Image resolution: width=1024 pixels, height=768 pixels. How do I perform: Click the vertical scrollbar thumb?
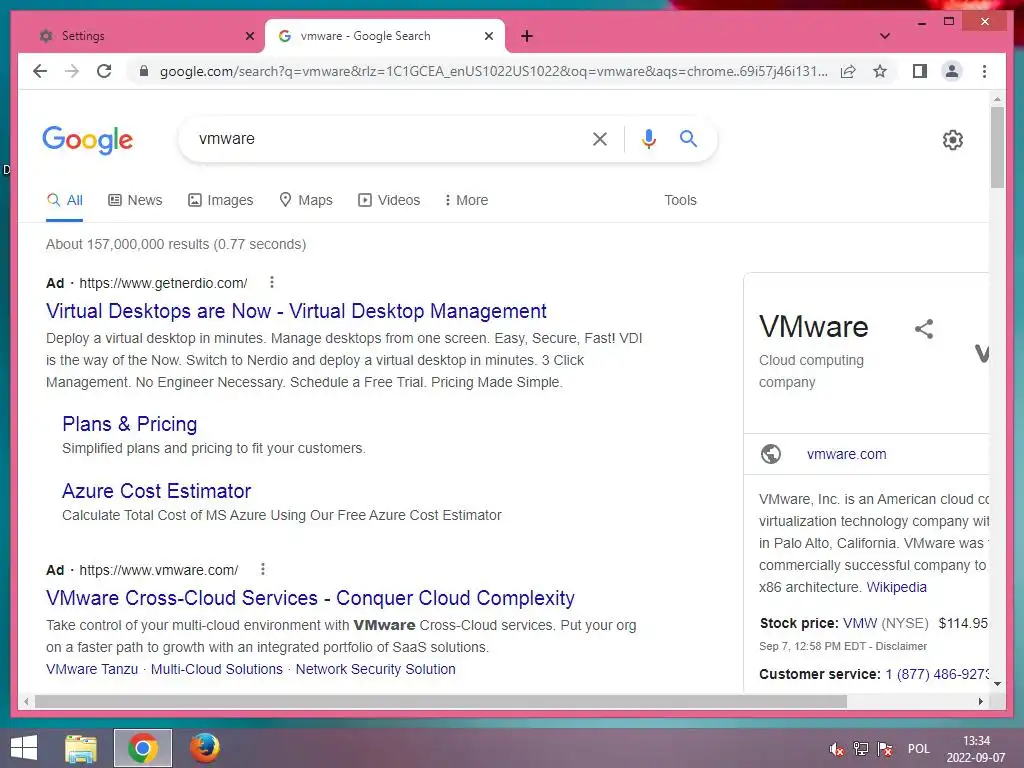point(997,147)
